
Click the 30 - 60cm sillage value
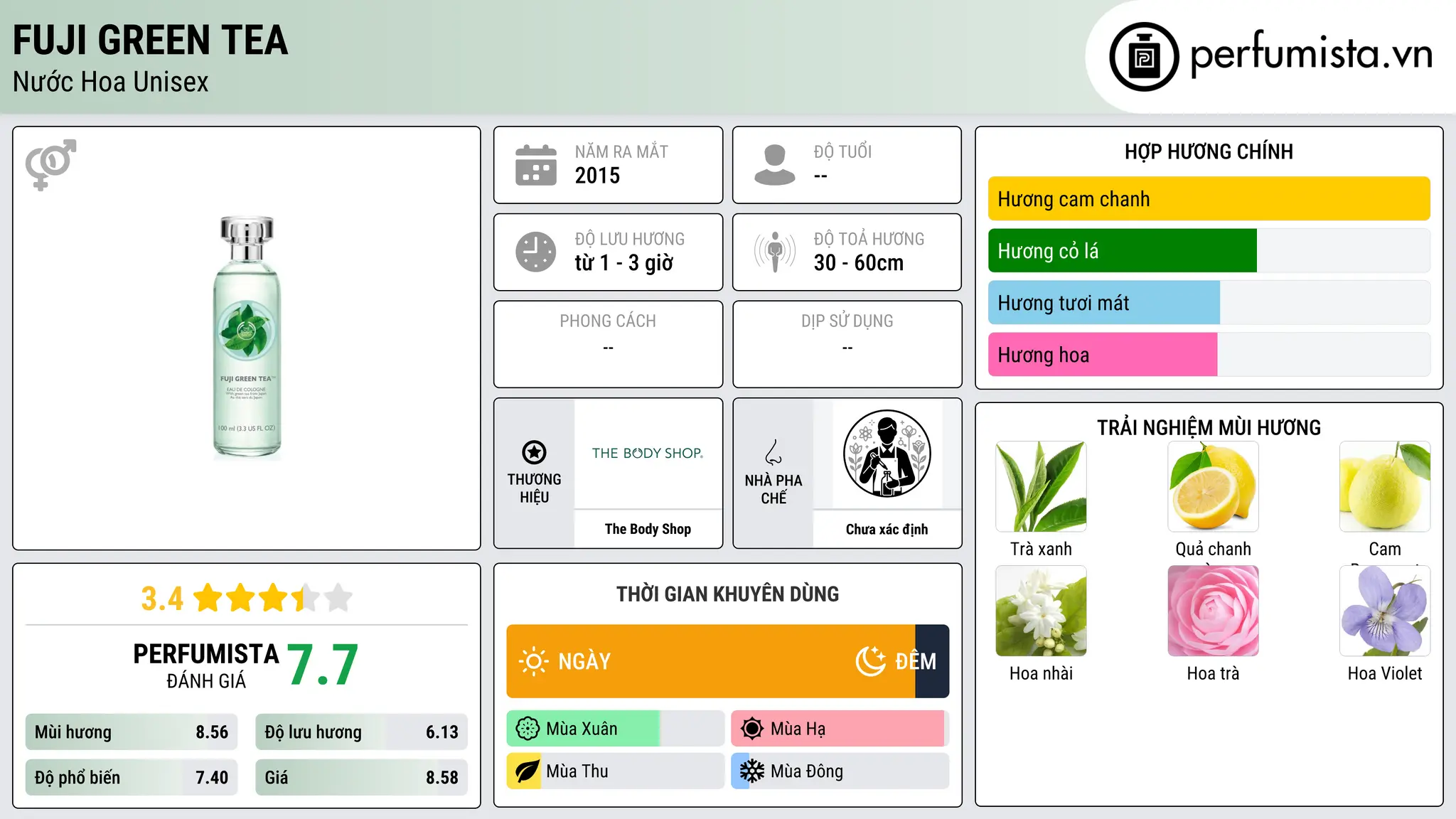(x=859, y=263)
